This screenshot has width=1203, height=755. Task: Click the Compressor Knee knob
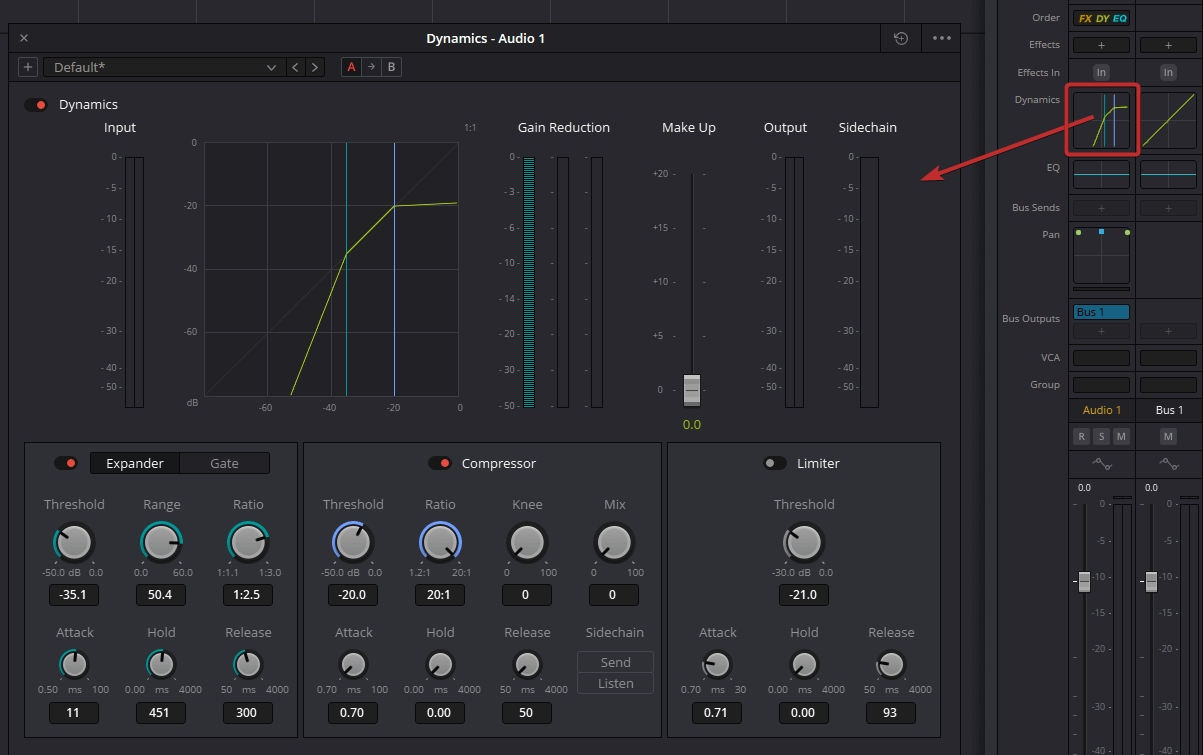527,542
